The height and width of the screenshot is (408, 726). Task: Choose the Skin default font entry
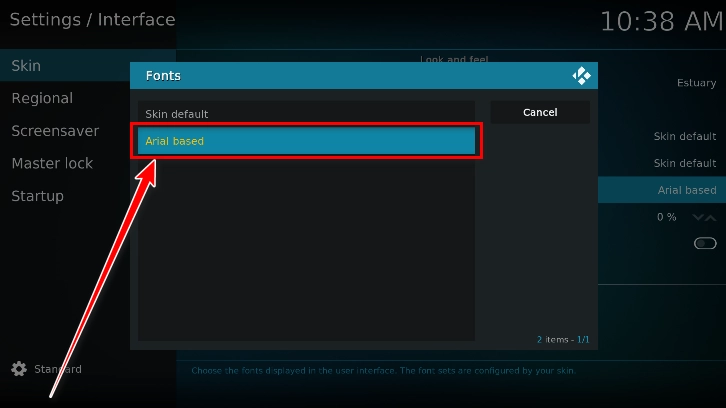click(306, 114)
